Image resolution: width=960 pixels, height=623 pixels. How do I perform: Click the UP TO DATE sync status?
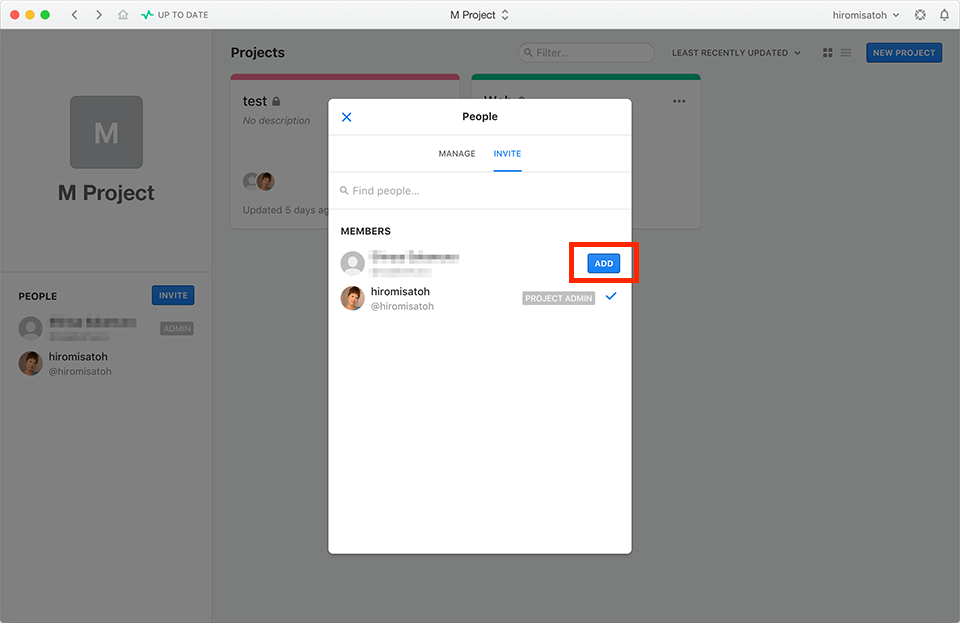(x=175, y=15)
